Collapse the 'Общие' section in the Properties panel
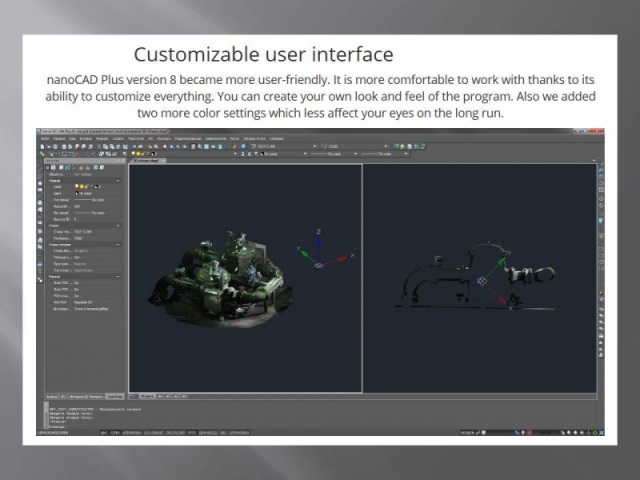640x480 pixels. click(118, 180)
